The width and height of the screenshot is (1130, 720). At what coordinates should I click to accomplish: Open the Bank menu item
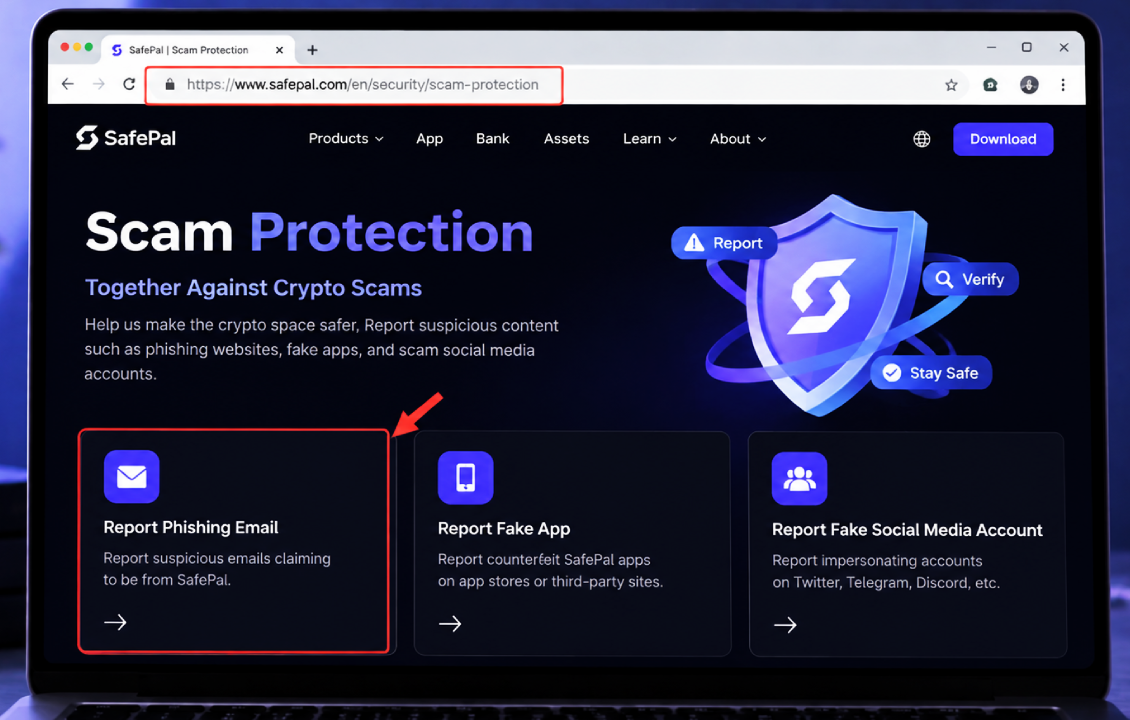pos(492,138)
